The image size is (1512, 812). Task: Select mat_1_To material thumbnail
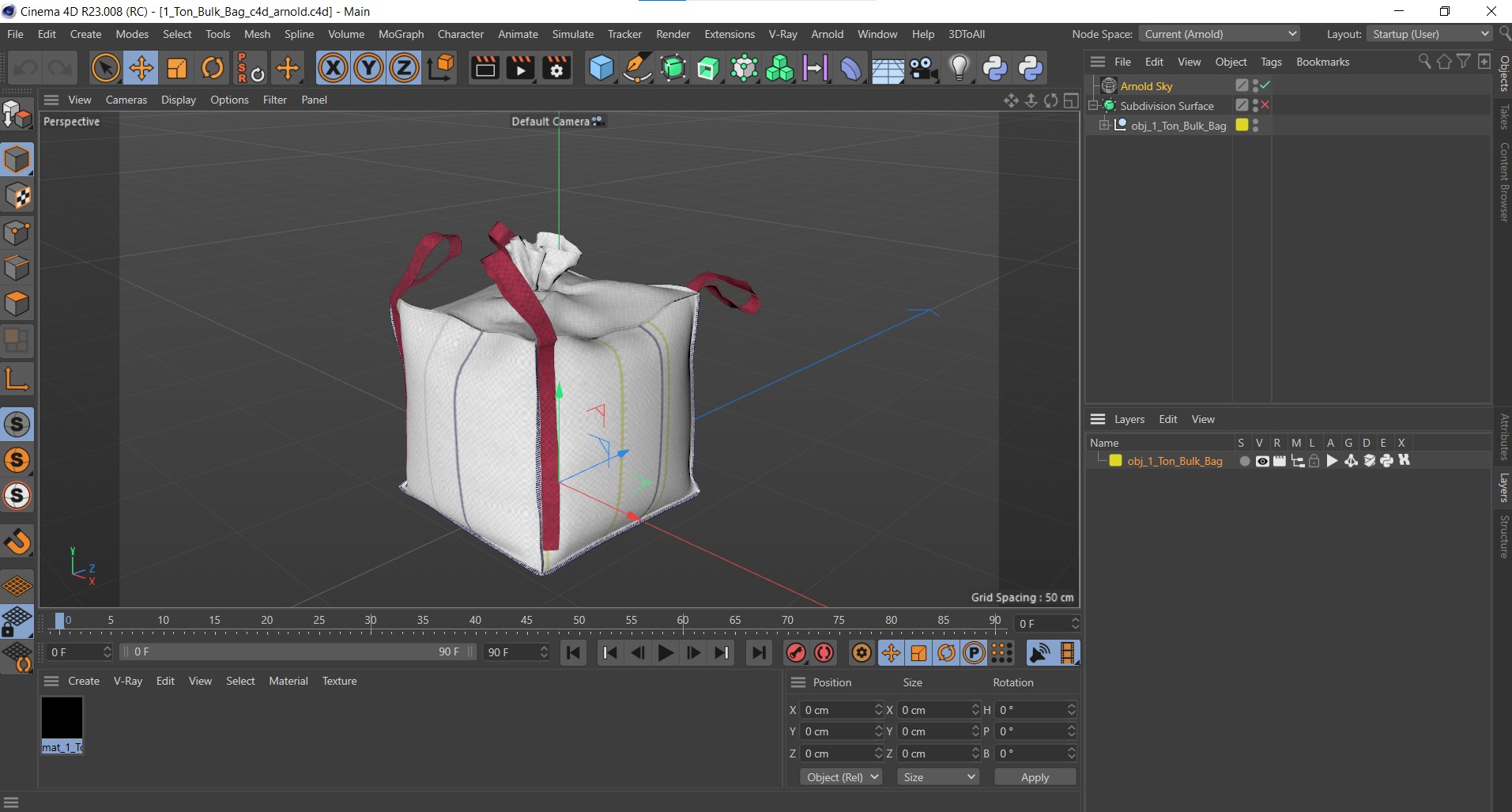pos(62,724)
